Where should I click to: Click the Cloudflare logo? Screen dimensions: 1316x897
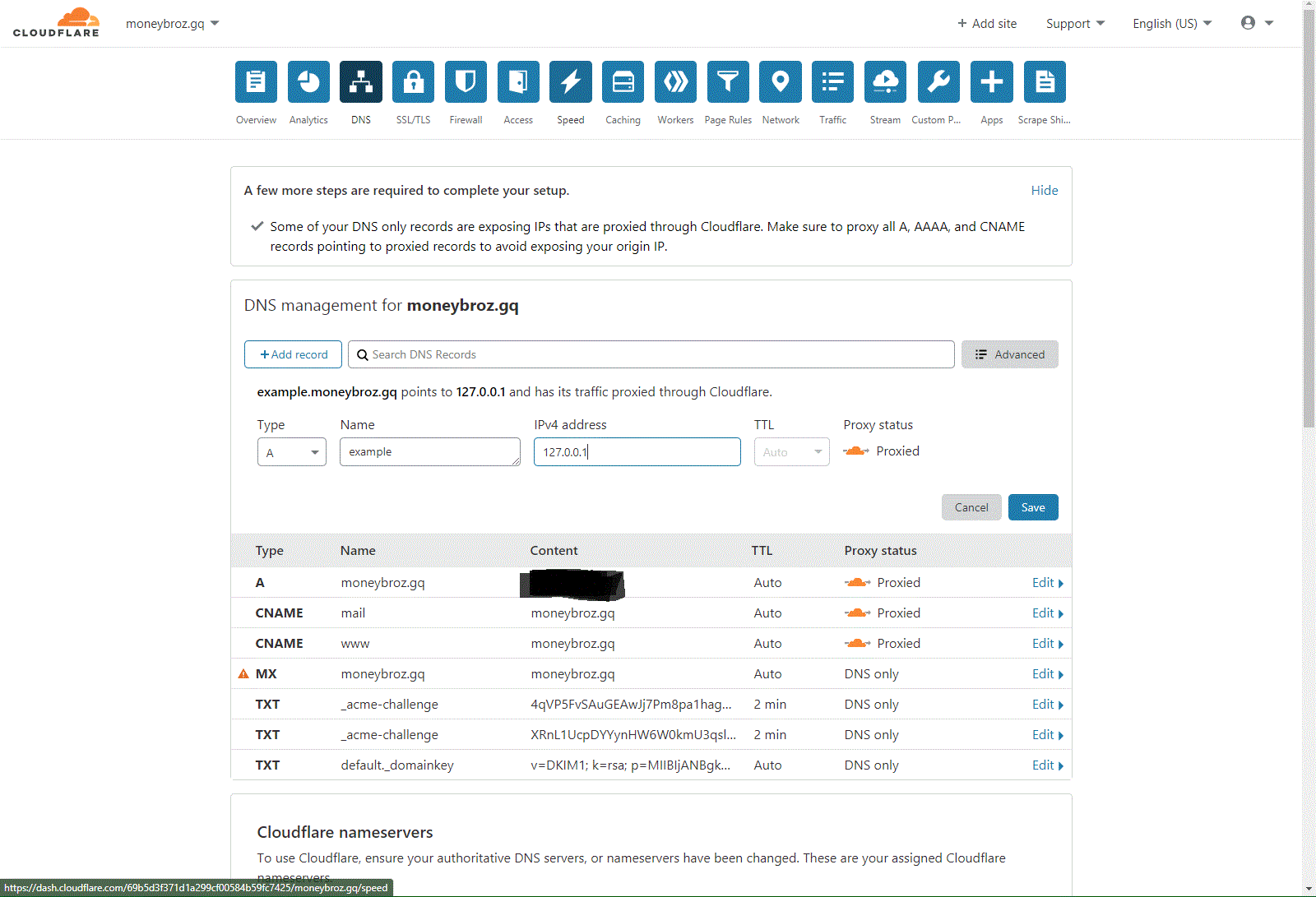(x=56, y=23)
